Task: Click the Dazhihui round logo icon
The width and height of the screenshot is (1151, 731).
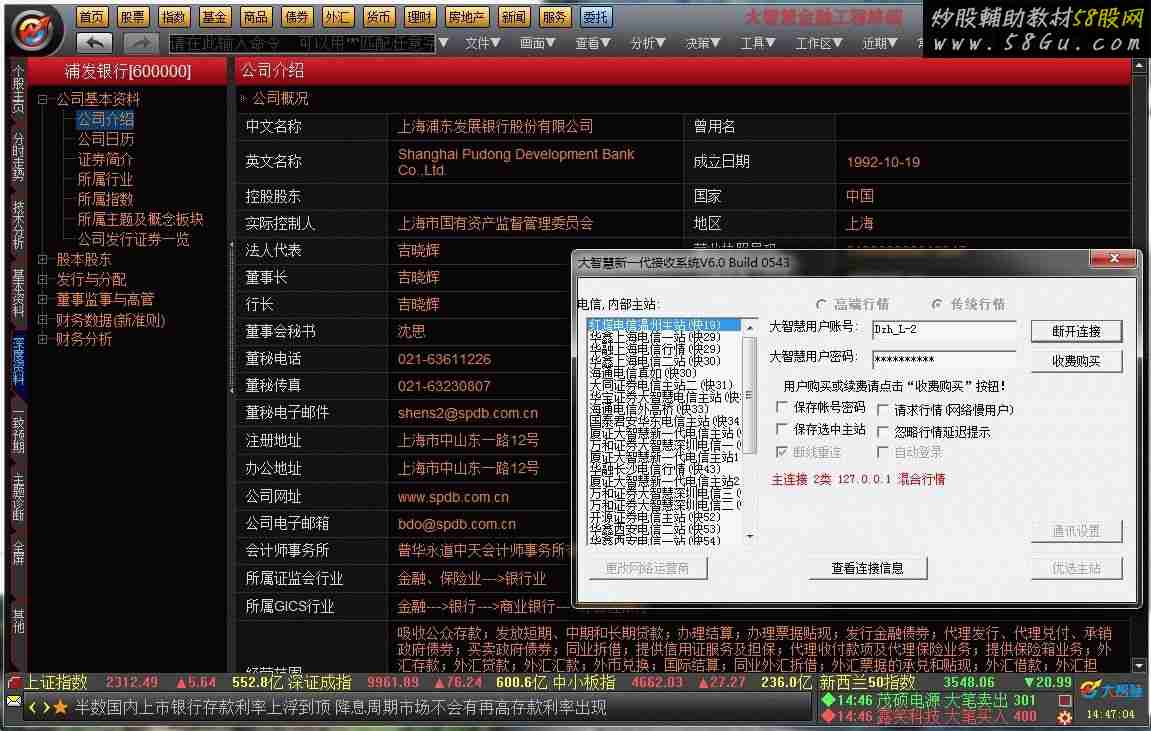Action: point(32,29)
